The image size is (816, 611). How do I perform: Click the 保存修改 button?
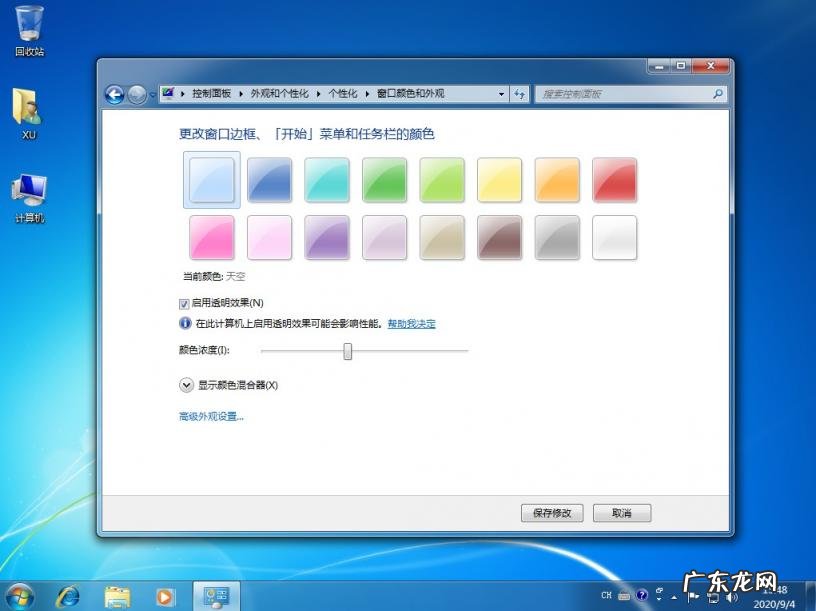tap(552, 513)
